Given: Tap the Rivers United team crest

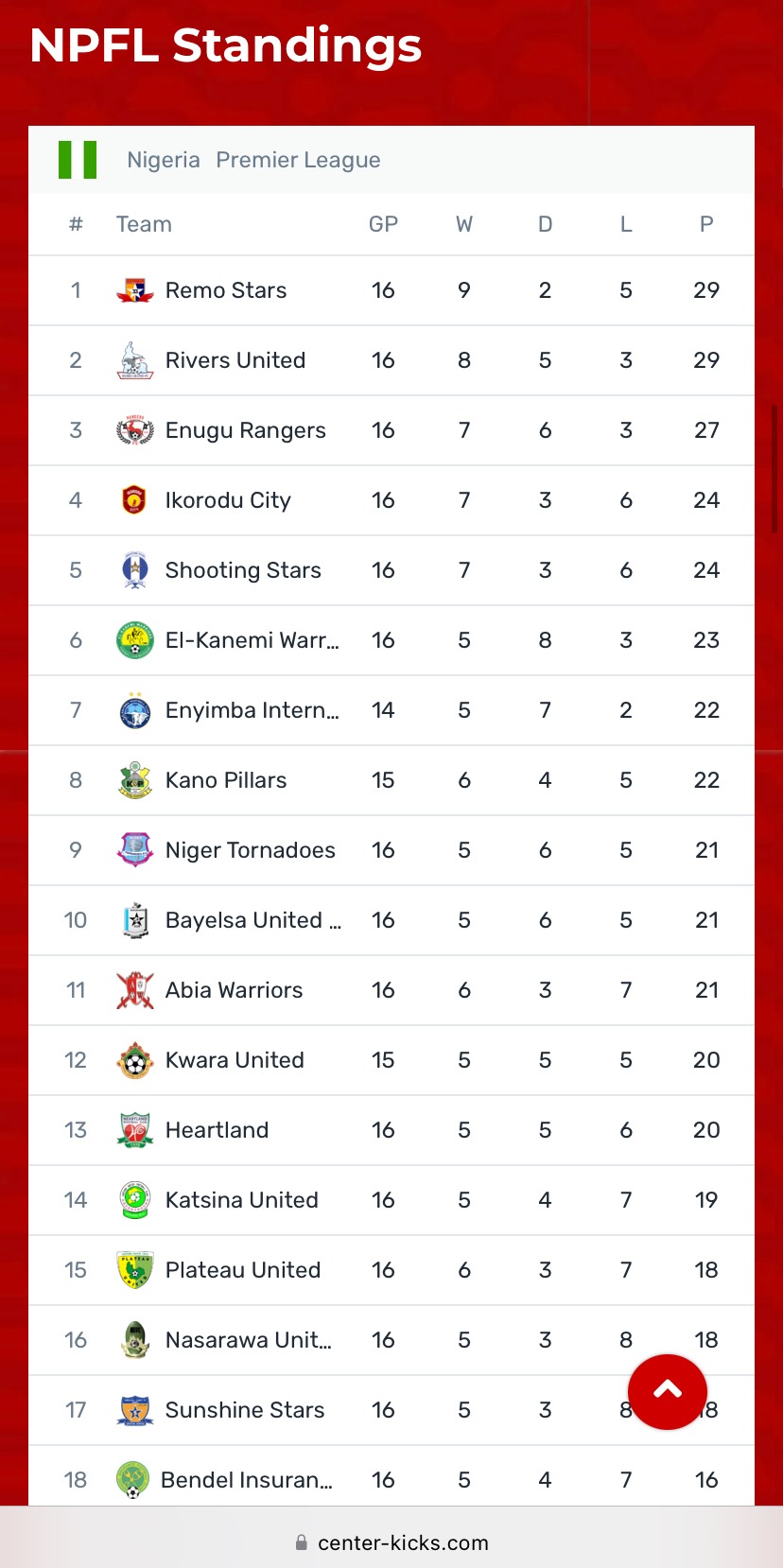Looking at the screenshot, I should point(135,360).
